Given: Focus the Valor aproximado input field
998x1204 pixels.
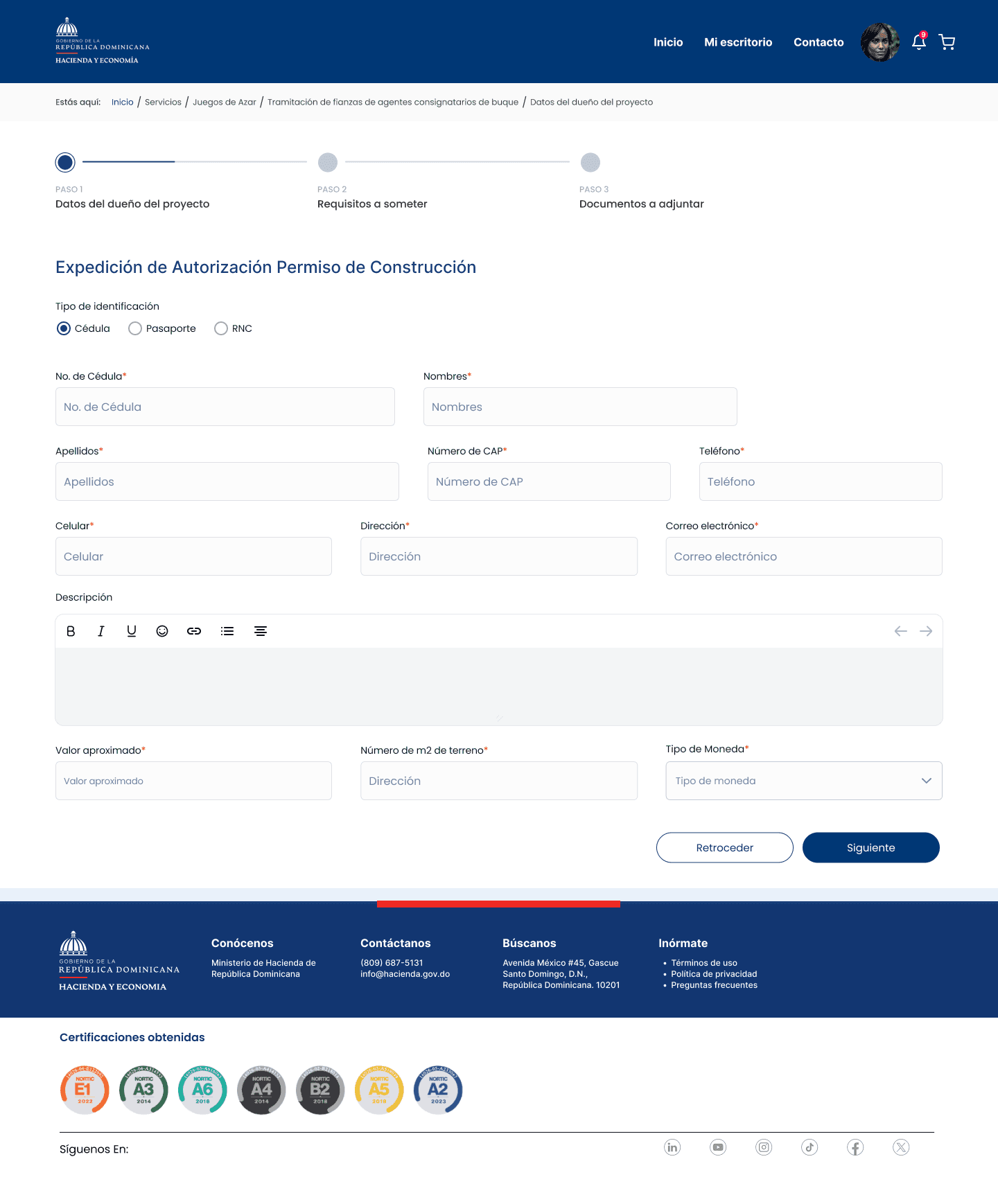Looking at the screenshot, I should tap(193, 781).
